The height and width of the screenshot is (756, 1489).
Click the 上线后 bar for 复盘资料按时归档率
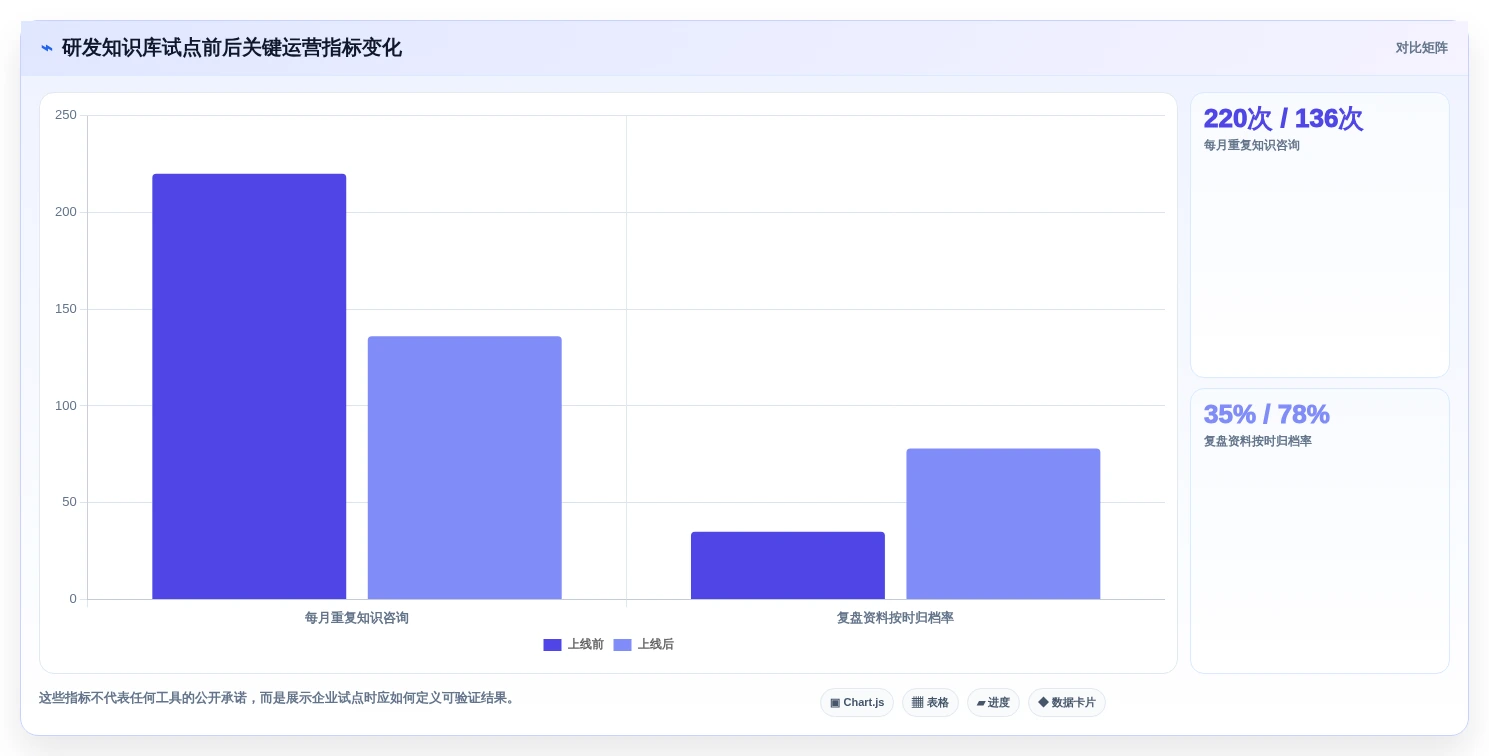[x=1003, y=524]
